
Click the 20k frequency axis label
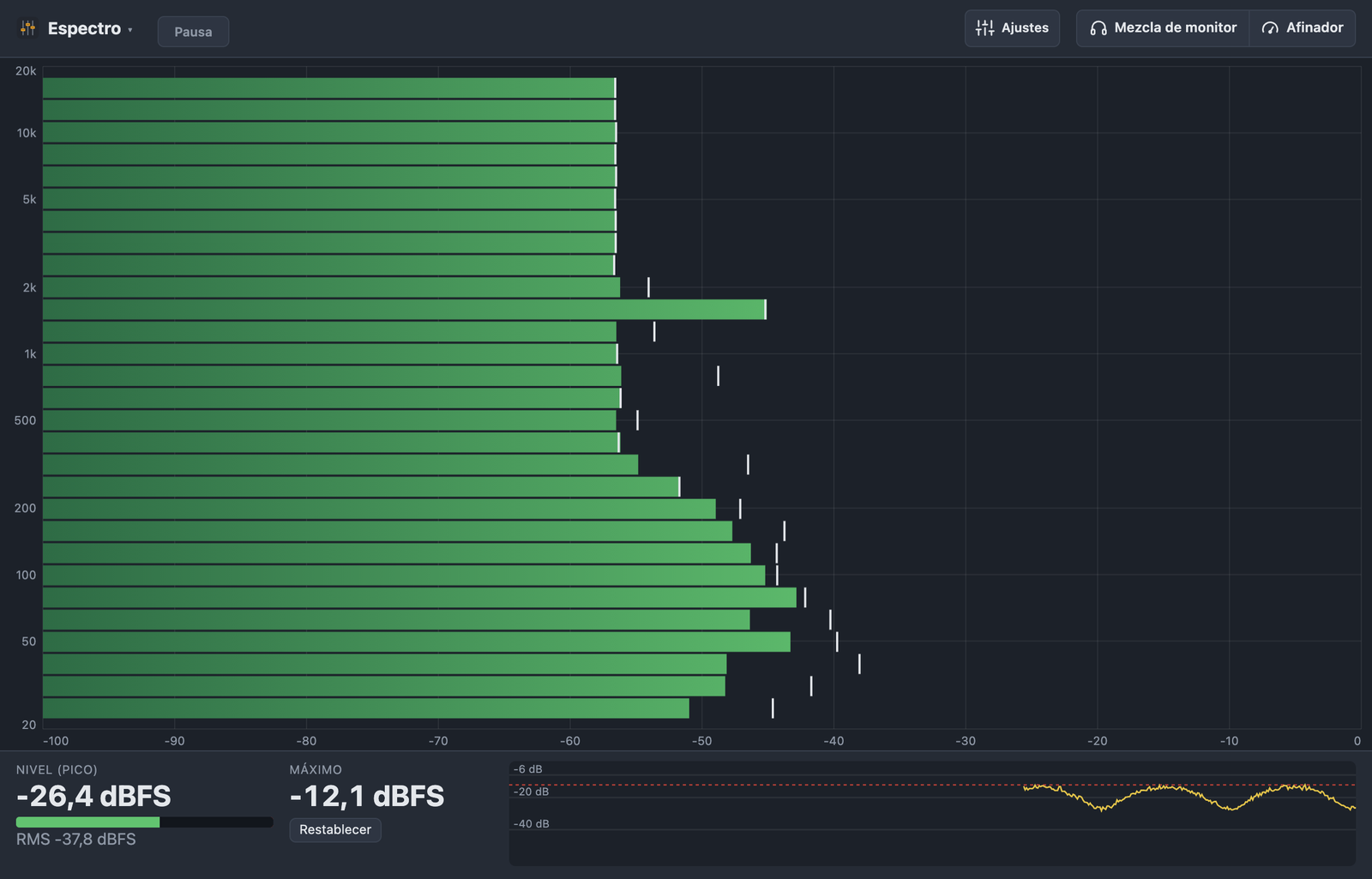click(26, 71)
